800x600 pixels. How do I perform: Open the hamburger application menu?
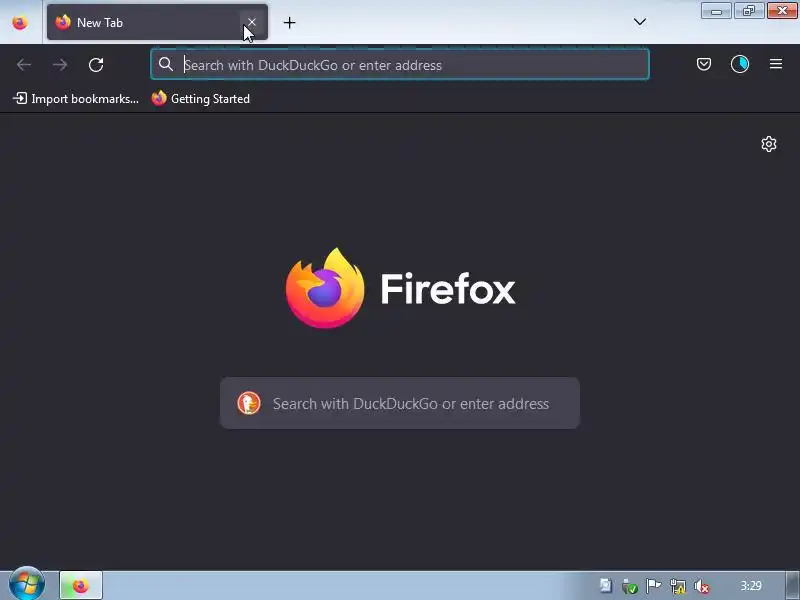coord(776,64)
